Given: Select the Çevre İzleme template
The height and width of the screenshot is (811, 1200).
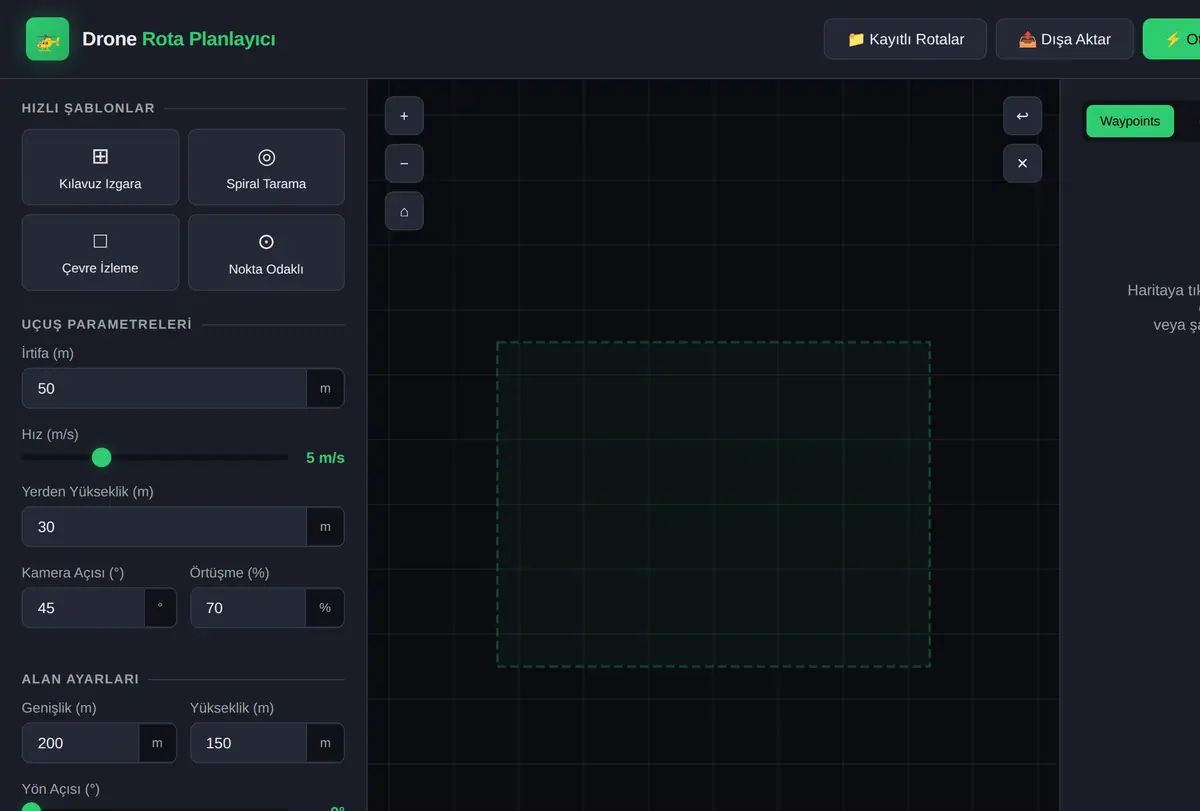Looking at the screenshot, I should pyautogui.click(x=100, y=253).
